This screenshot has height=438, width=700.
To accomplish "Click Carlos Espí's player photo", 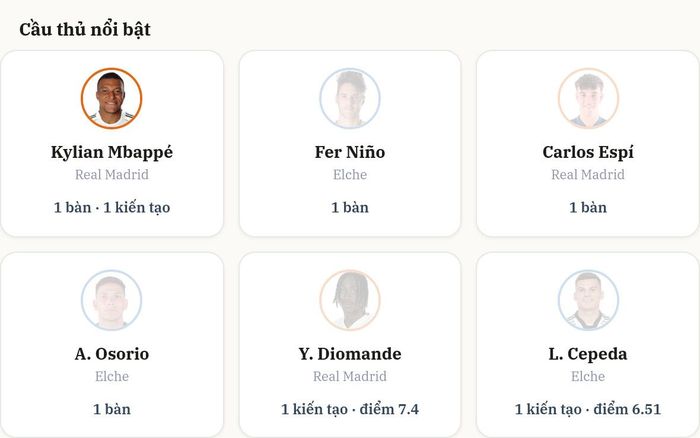I will (x=588, y=98).
